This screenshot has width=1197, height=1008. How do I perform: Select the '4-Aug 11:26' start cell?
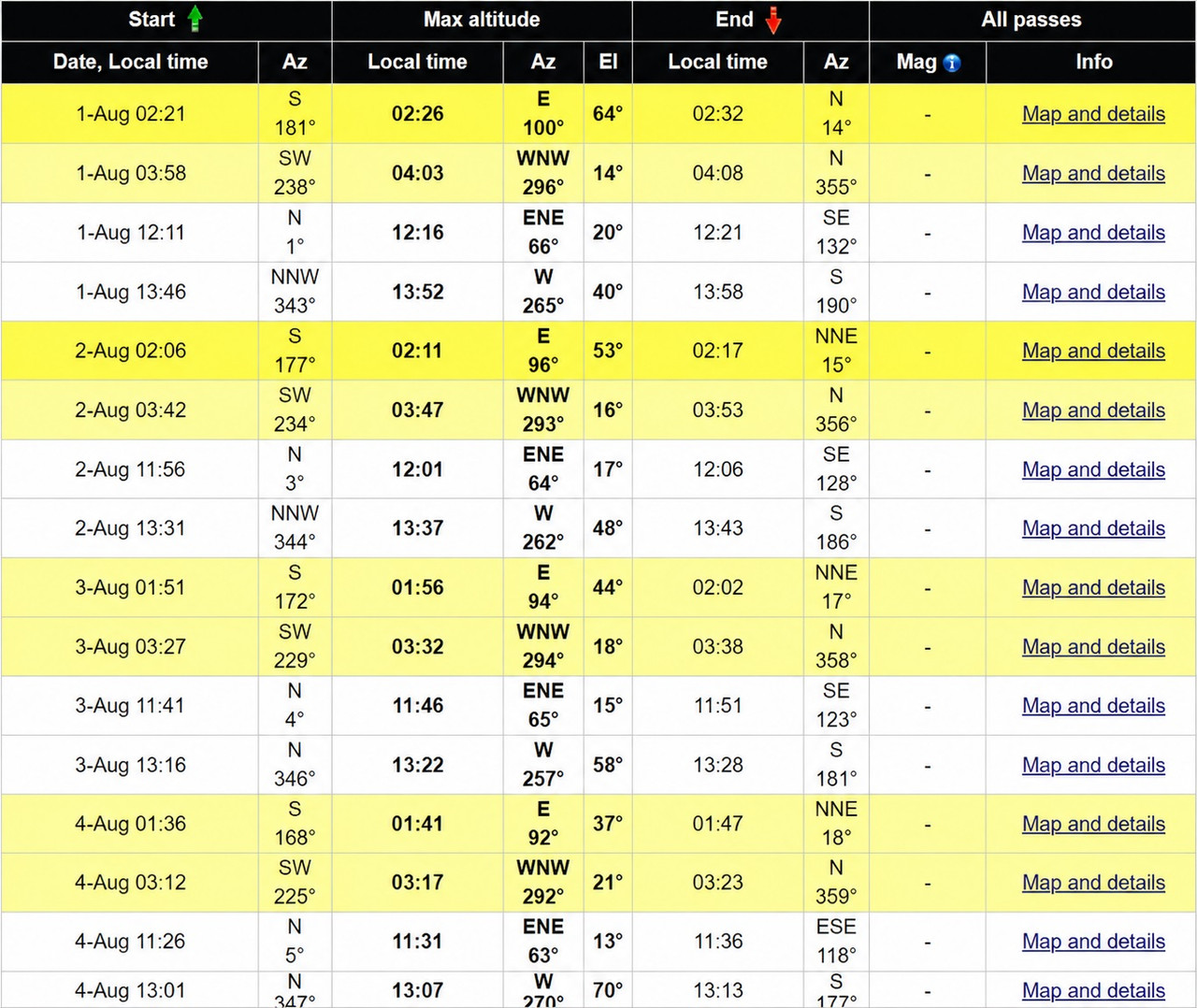(130, 942)
